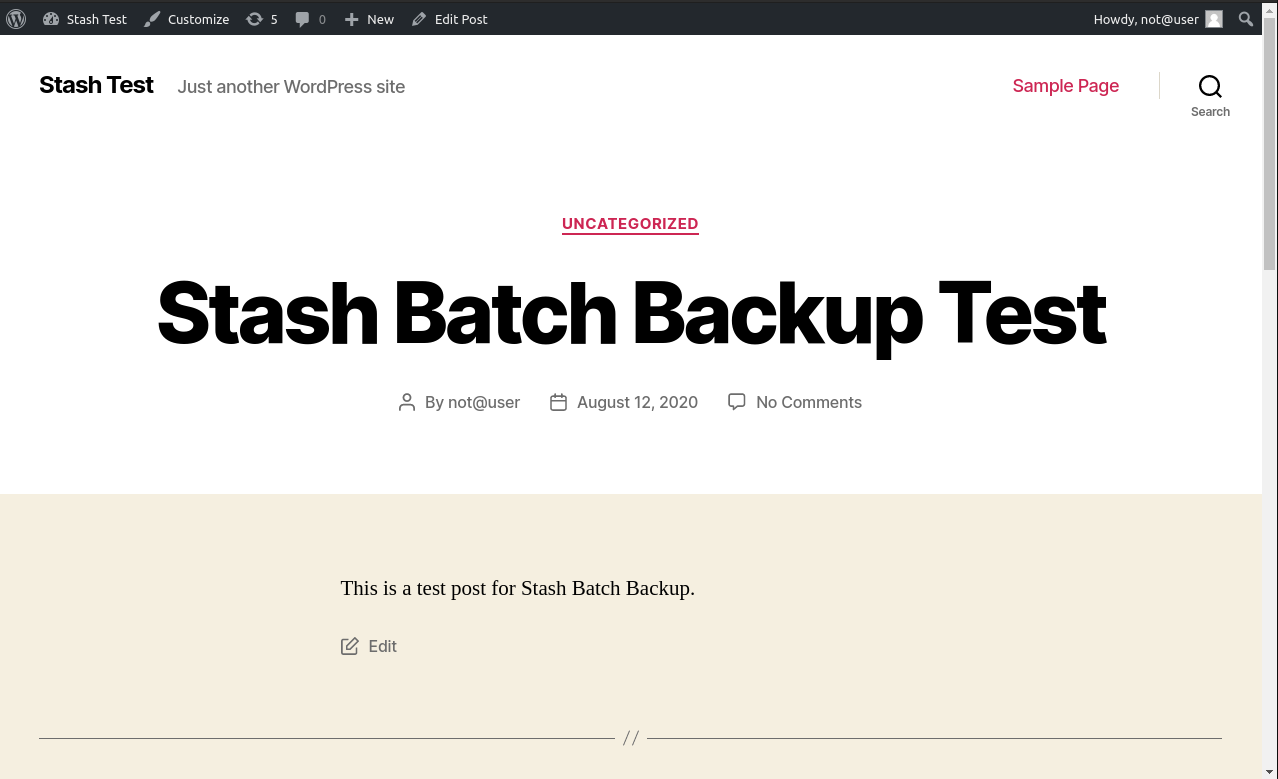Image resolution: width=1278 pixels, height=779 pixels.
Task: Toggle the site Search button
Action: (x=1210, y=95)
